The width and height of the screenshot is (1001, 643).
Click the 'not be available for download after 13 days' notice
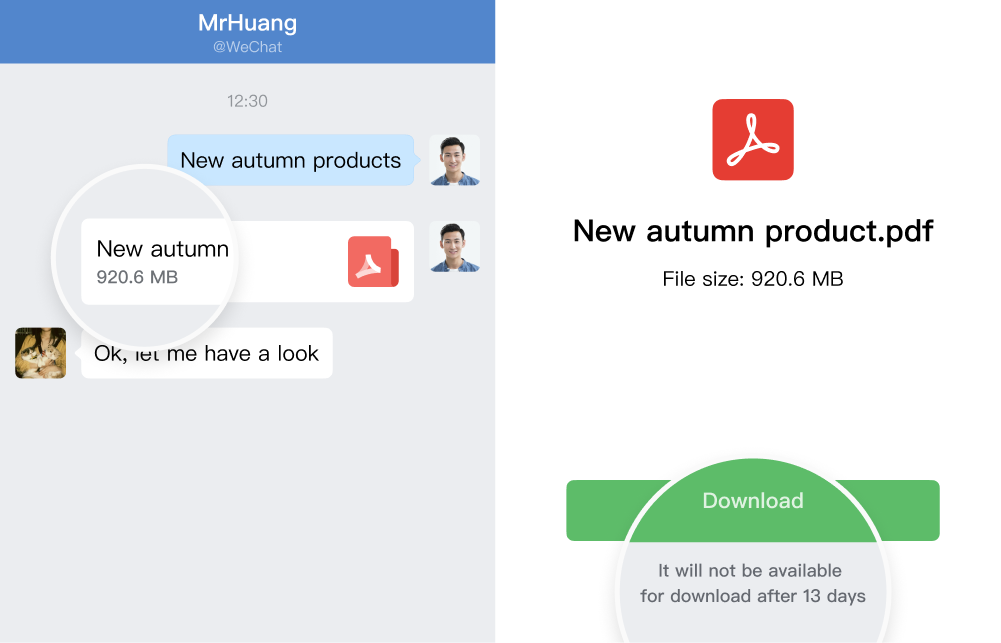(x=753, y=583)
